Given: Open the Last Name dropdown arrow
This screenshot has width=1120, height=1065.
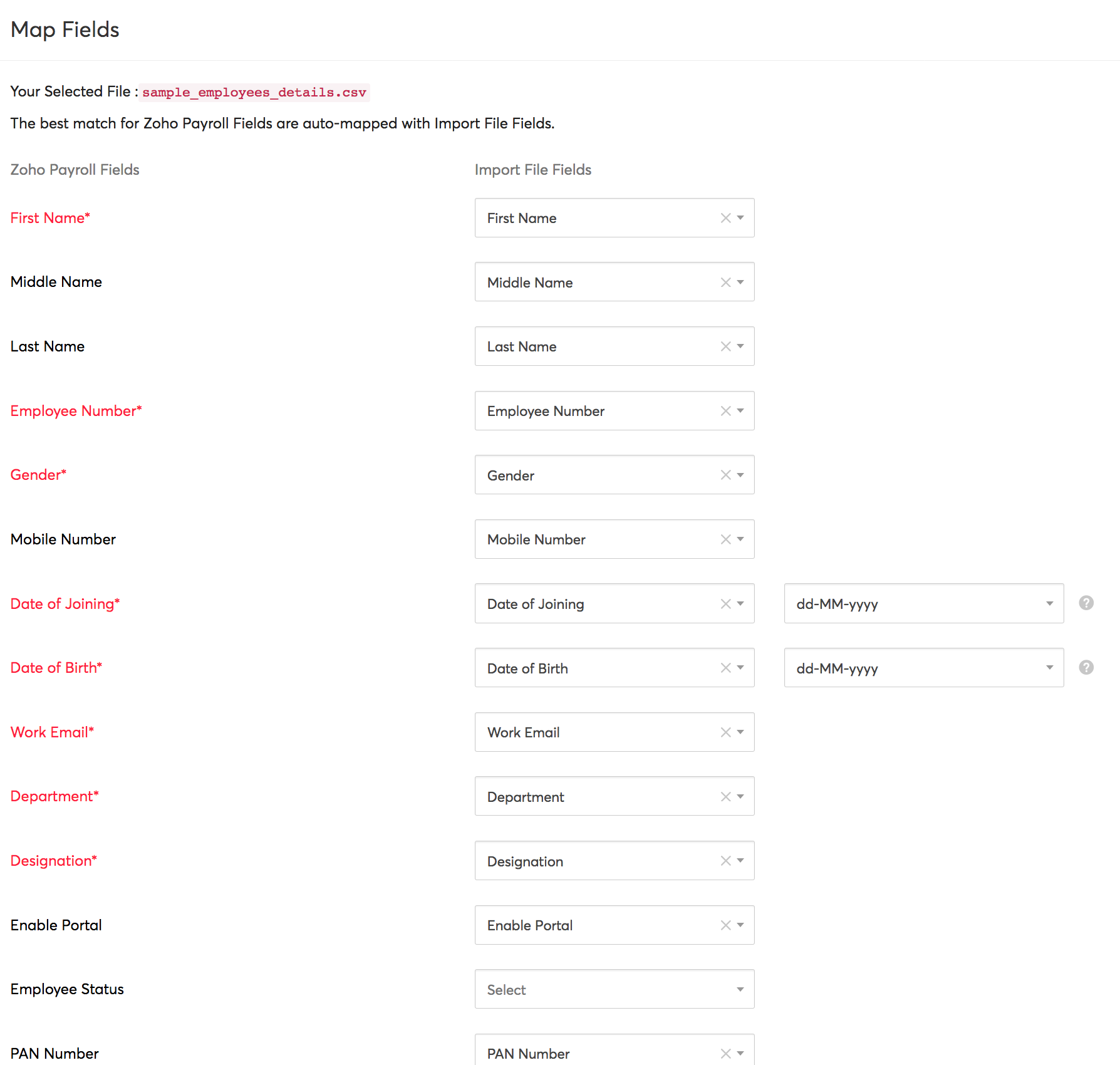Looking at the screenshot, I should [740, 346].
